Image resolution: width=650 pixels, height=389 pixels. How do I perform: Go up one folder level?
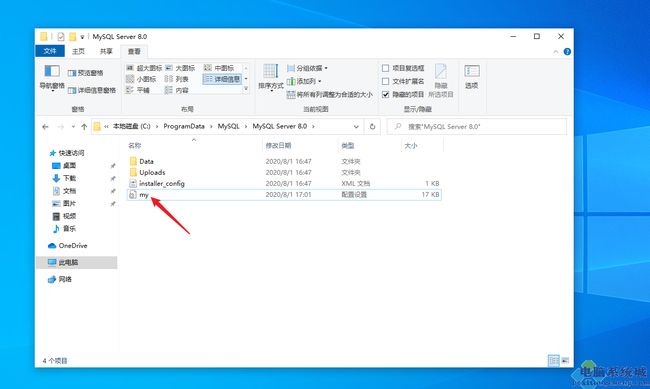point(84,127)
